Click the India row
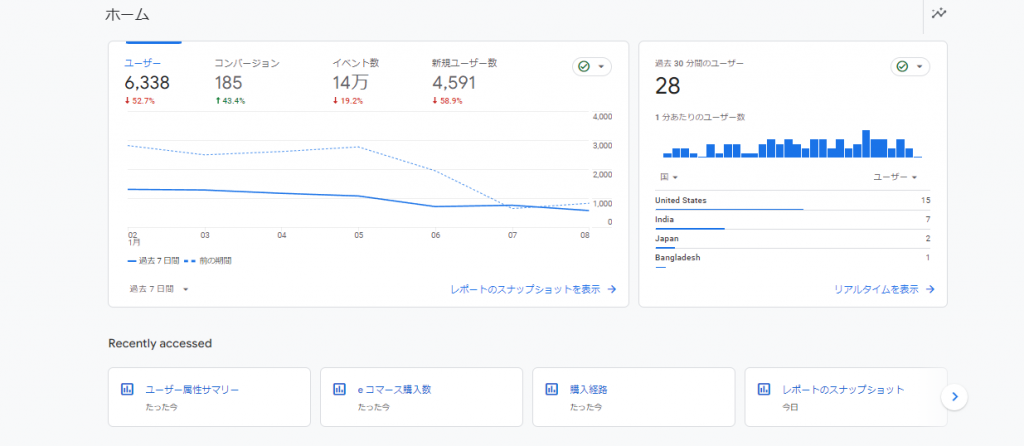Screen dimensions: 1024x446 pyautogui.click(x=793, y=220)
